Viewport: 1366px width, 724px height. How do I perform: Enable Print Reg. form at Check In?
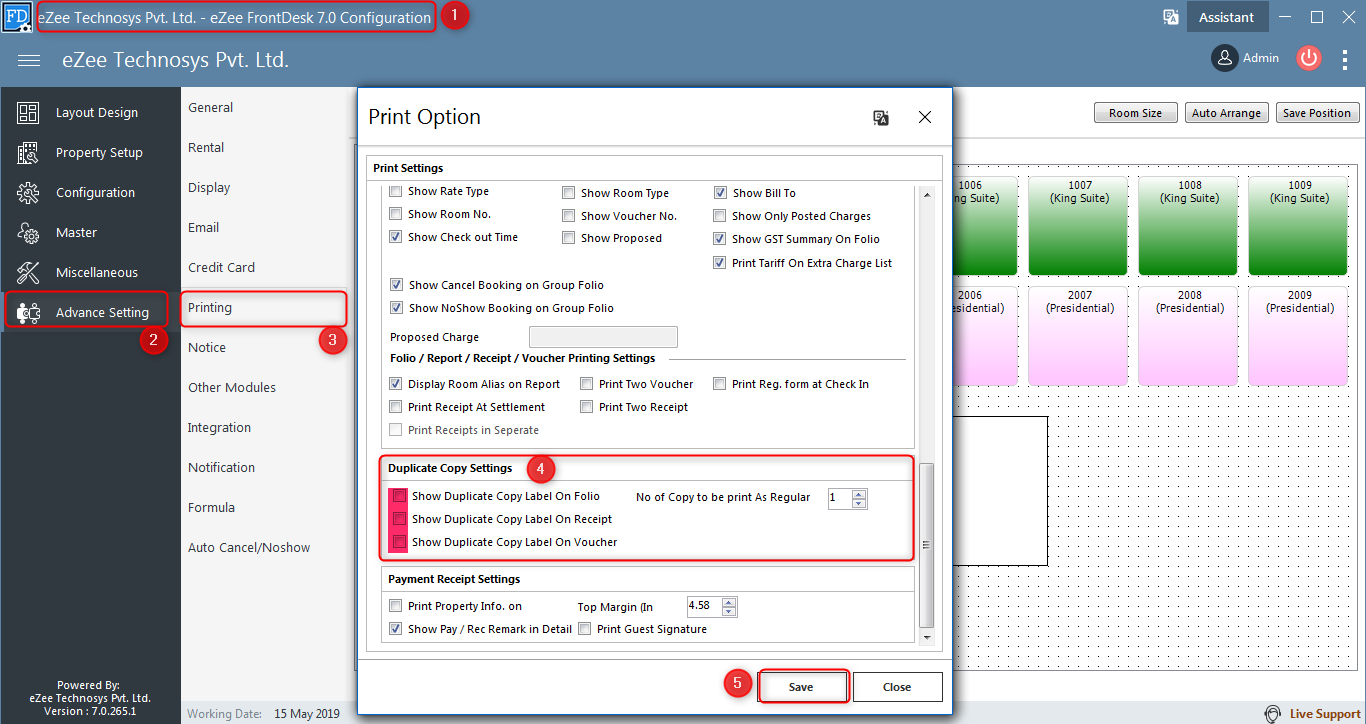[720, 384]
